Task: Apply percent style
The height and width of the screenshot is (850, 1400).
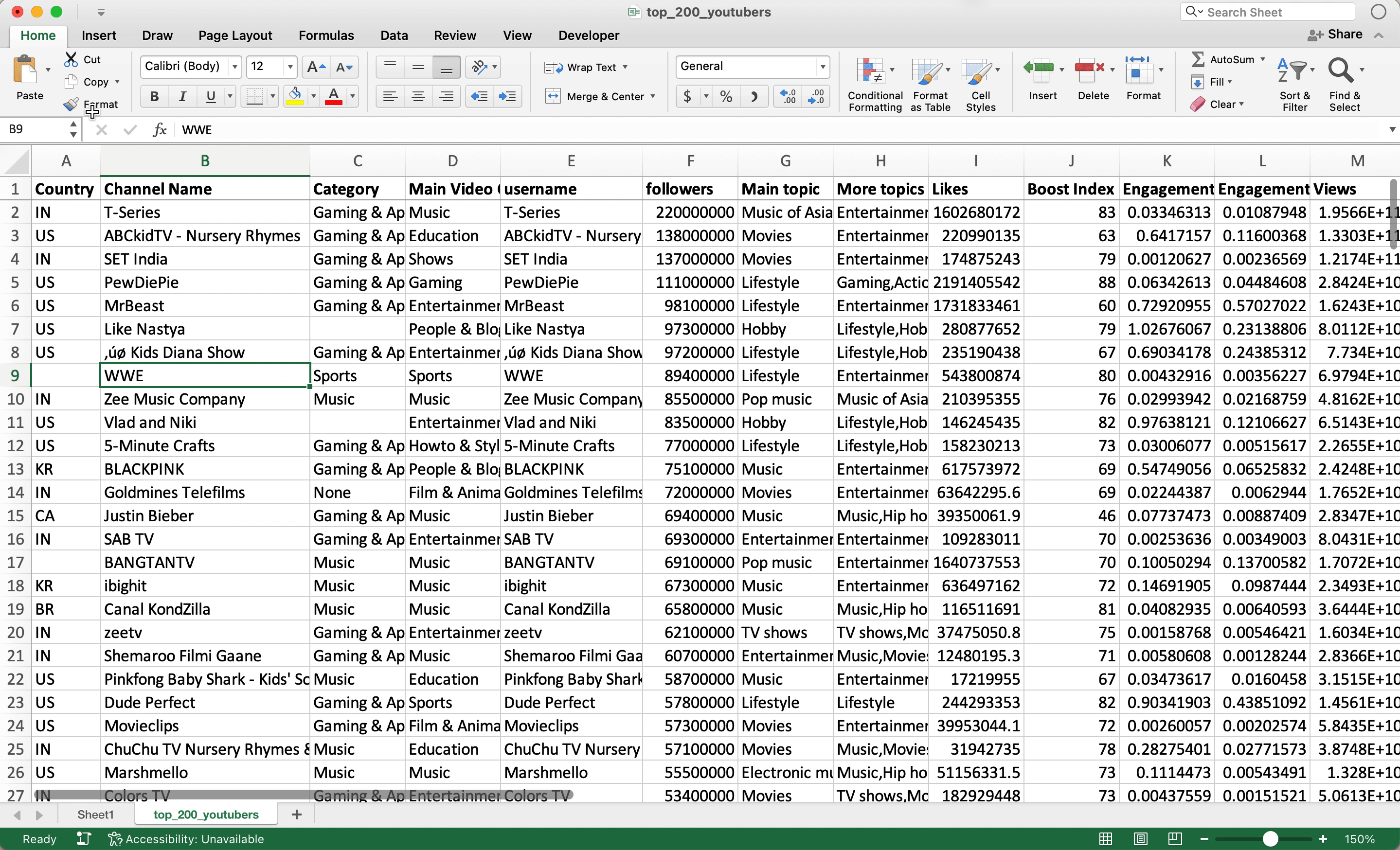Action: 726,97
